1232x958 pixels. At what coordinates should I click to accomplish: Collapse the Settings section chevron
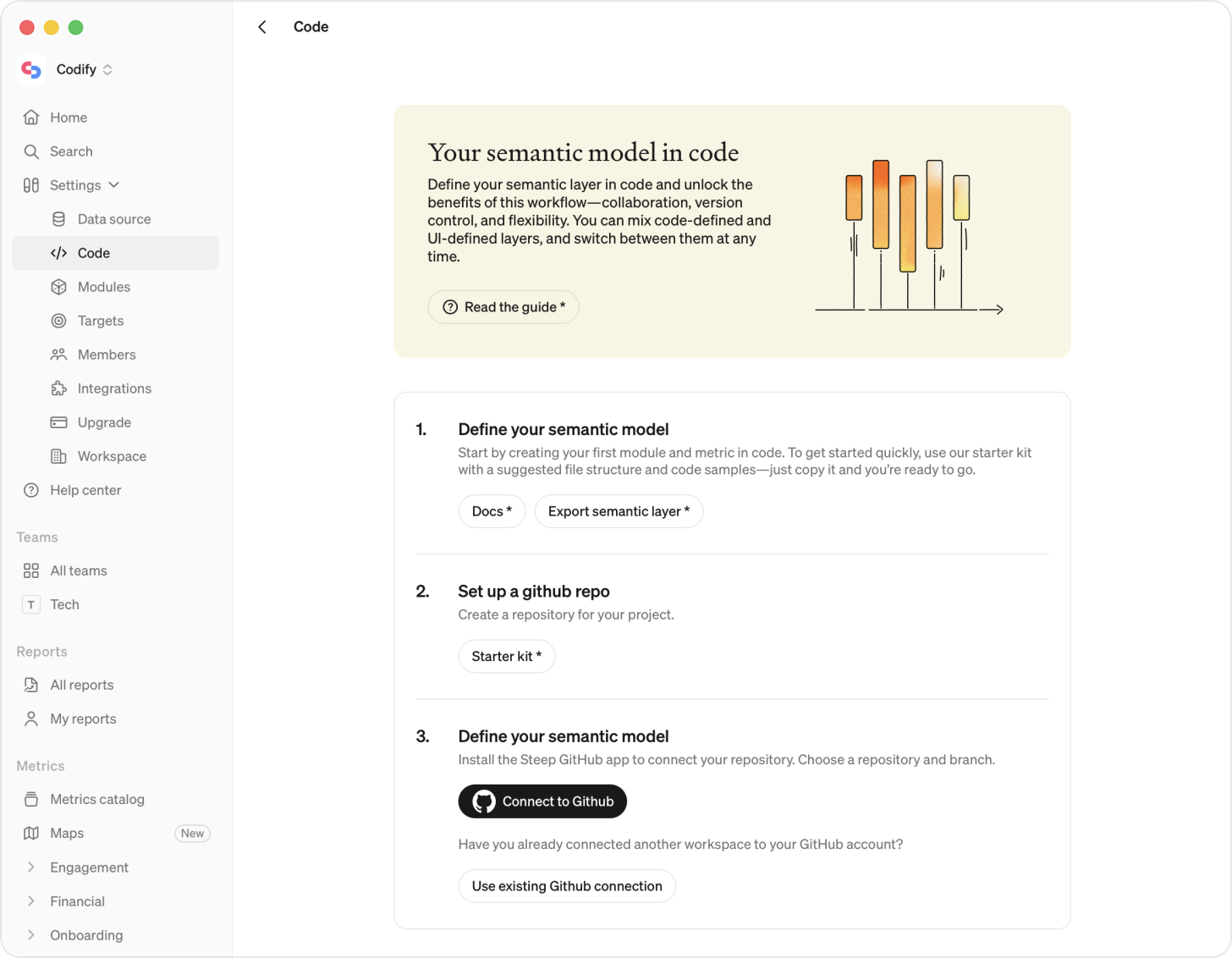(x=115, y=185)
